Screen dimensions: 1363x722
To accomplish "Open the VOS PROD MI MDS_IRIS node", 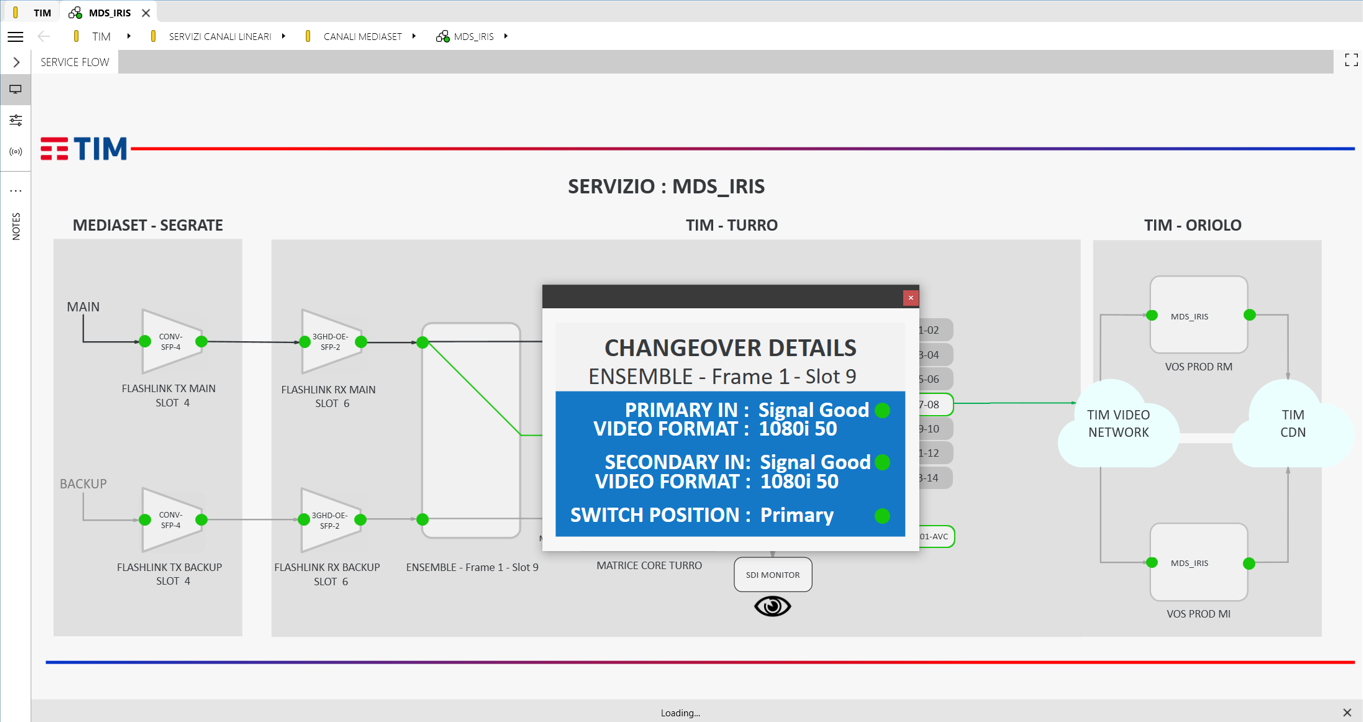I will (x=1199, y=562).
